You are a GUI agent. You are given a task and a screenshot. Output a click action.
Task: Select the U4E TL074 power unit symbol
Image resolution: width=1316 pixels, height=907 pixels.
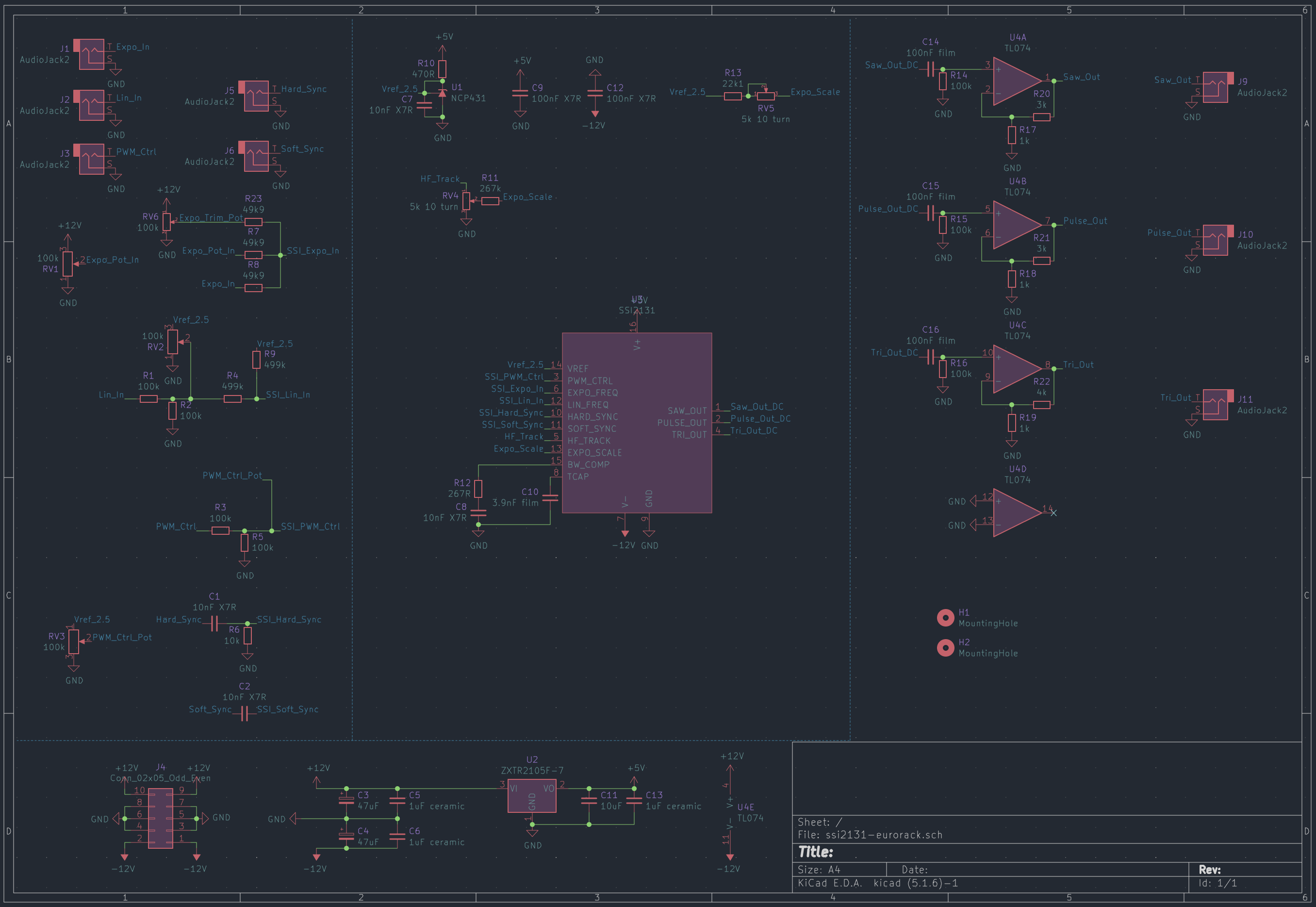[730, 813]
